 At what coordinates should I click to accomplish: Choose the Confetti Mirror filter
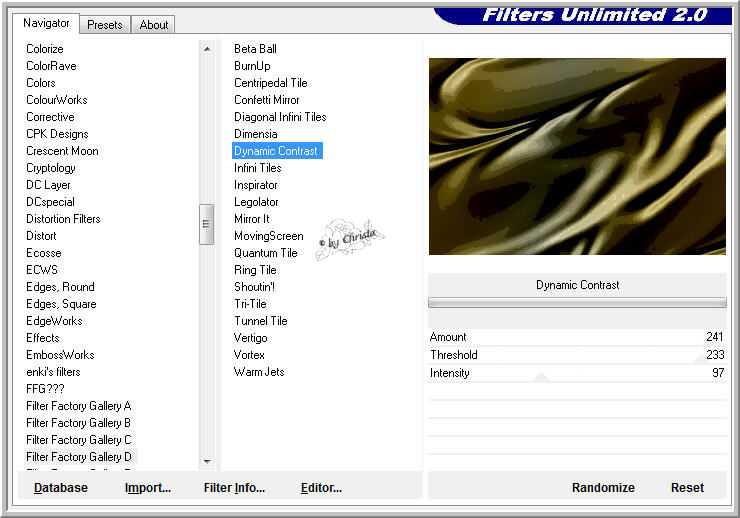267,100
